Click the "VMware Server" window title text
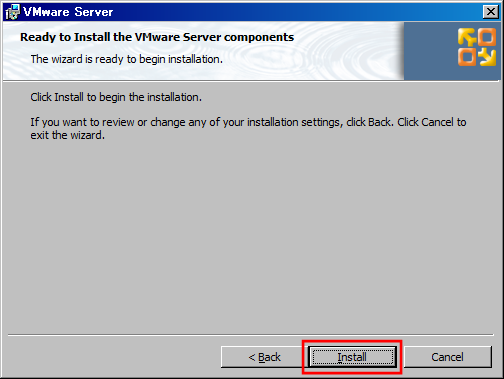The height and width of the screenshot is (379, 504). point(68,12)
